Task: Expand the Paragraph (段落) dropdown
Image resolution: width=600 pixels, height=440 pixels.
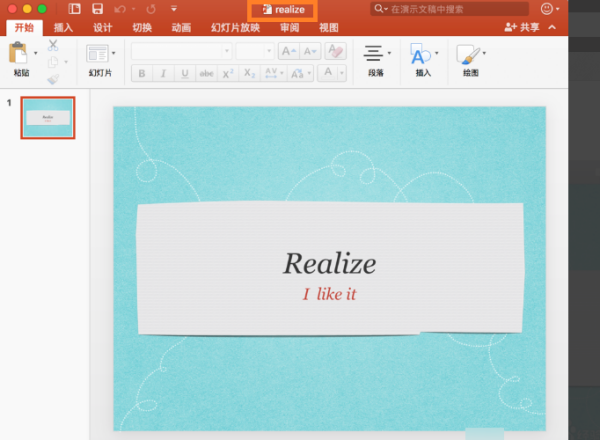Action: pos(389,53)
